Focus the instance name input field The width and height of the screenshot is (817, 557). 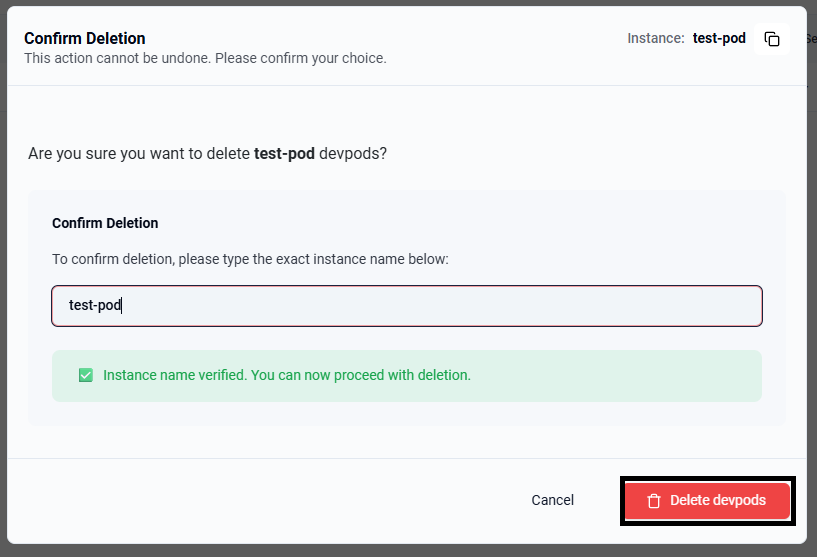tap(407, 306)
